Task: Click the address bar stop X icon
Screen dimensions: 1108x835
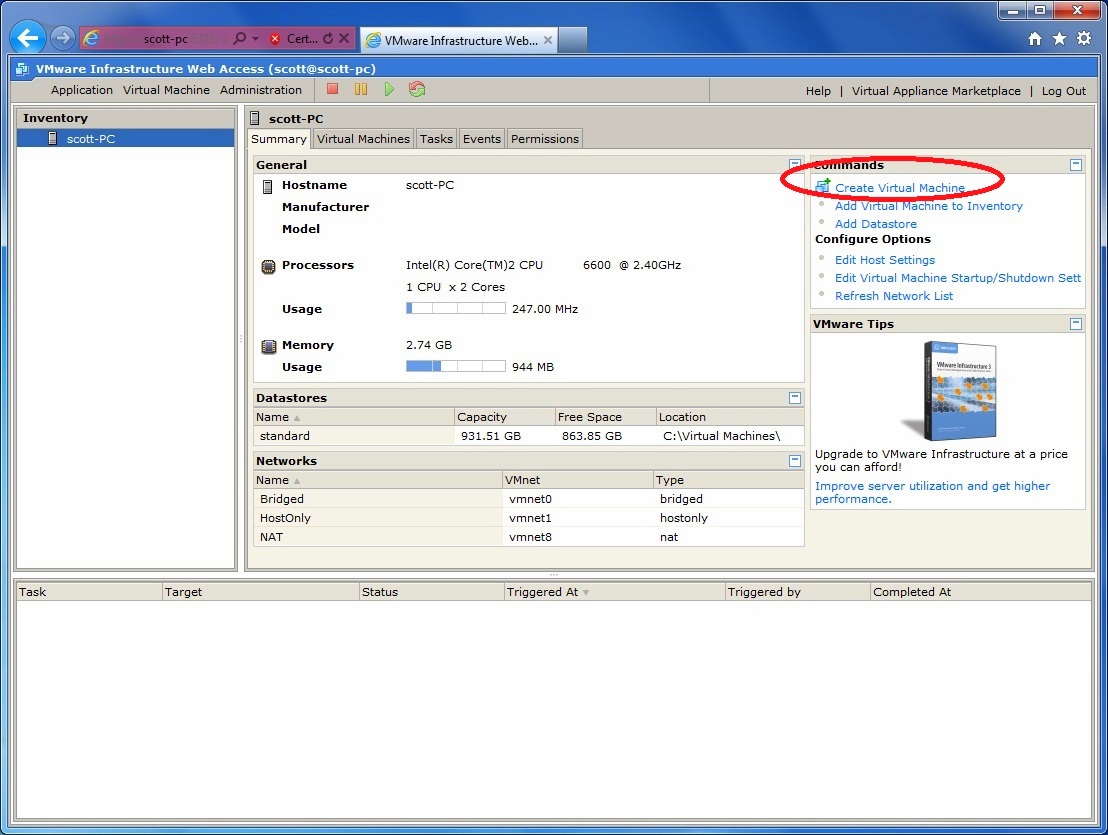Action: click(x=344, y=38)
